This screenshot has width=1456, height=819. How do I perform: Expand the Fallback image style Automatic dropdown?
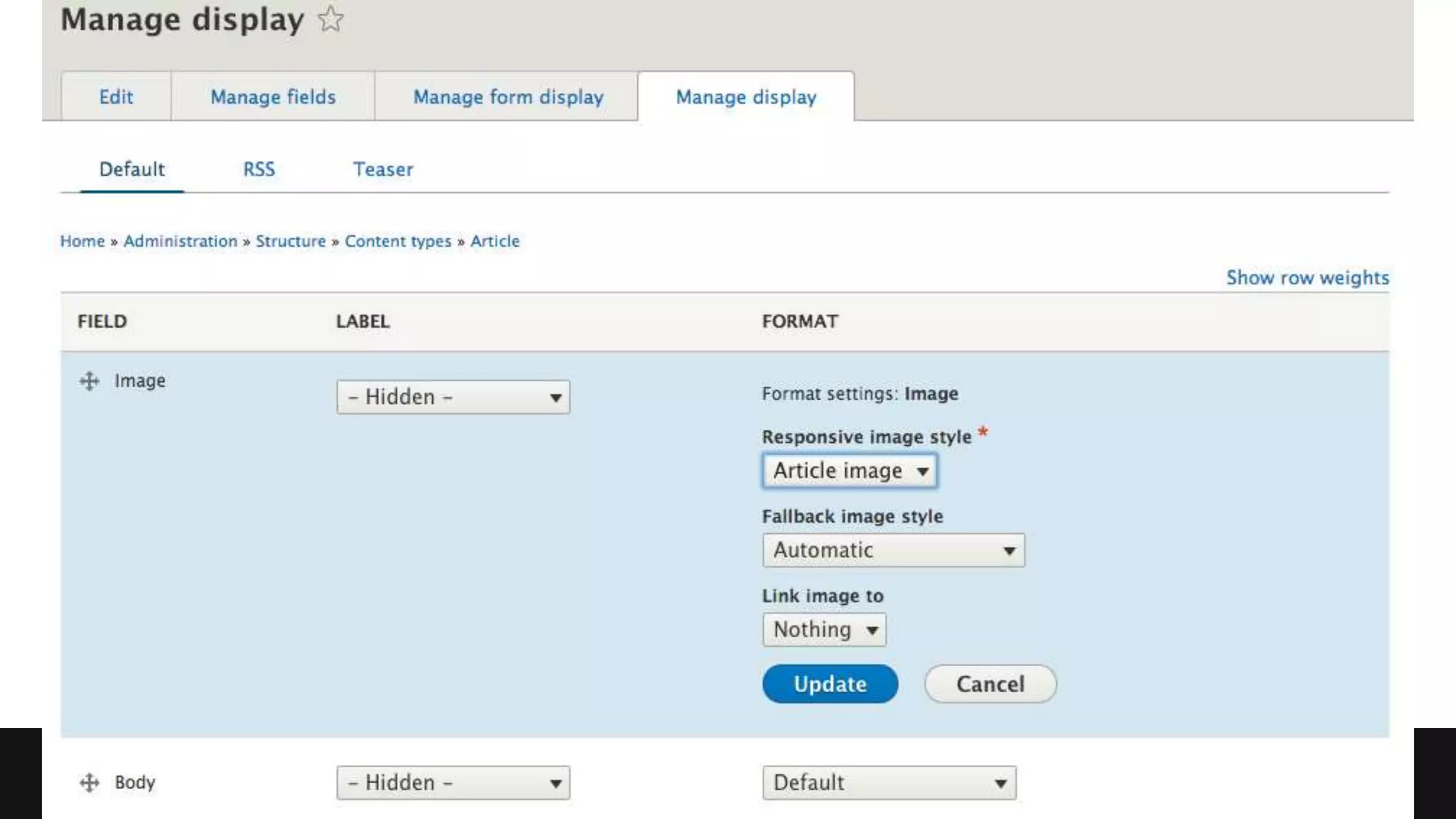893,550
